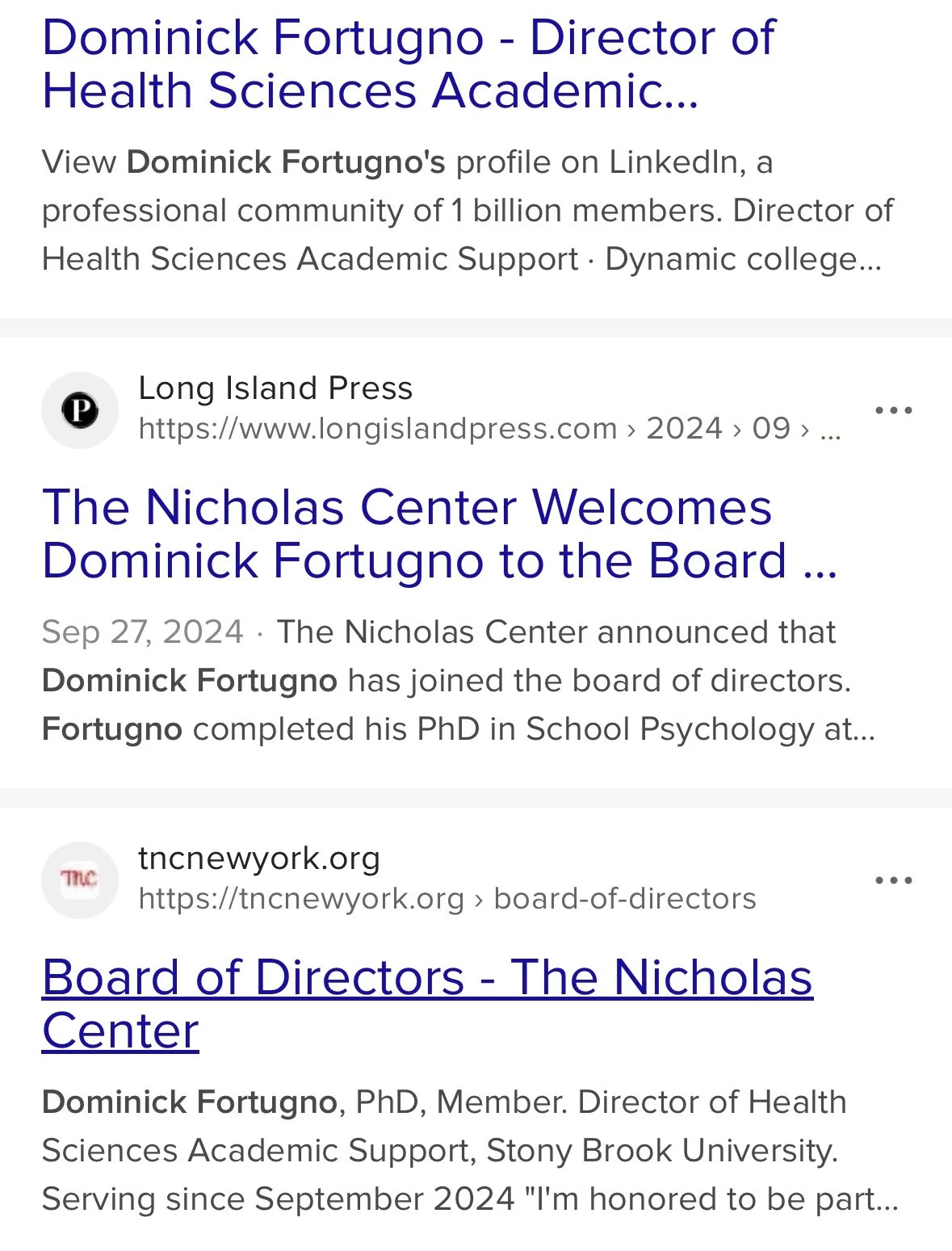The image size is (952, 1251).
Task: Click bold 'Dominick Fortugno' in Nicholas Center snippet
Action: [x=189, y=1102]
